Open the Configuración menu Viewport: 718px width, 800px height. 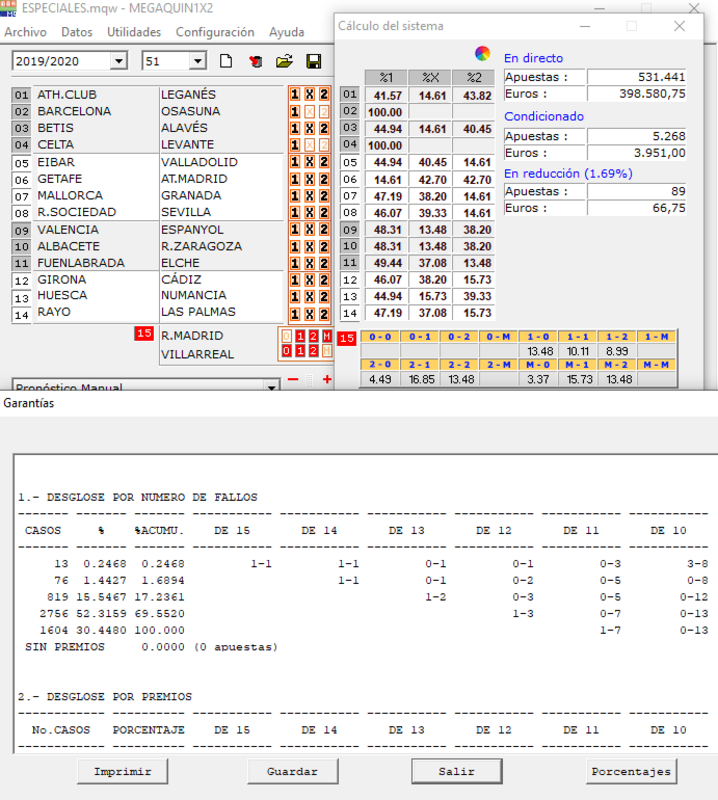point(215,32)
